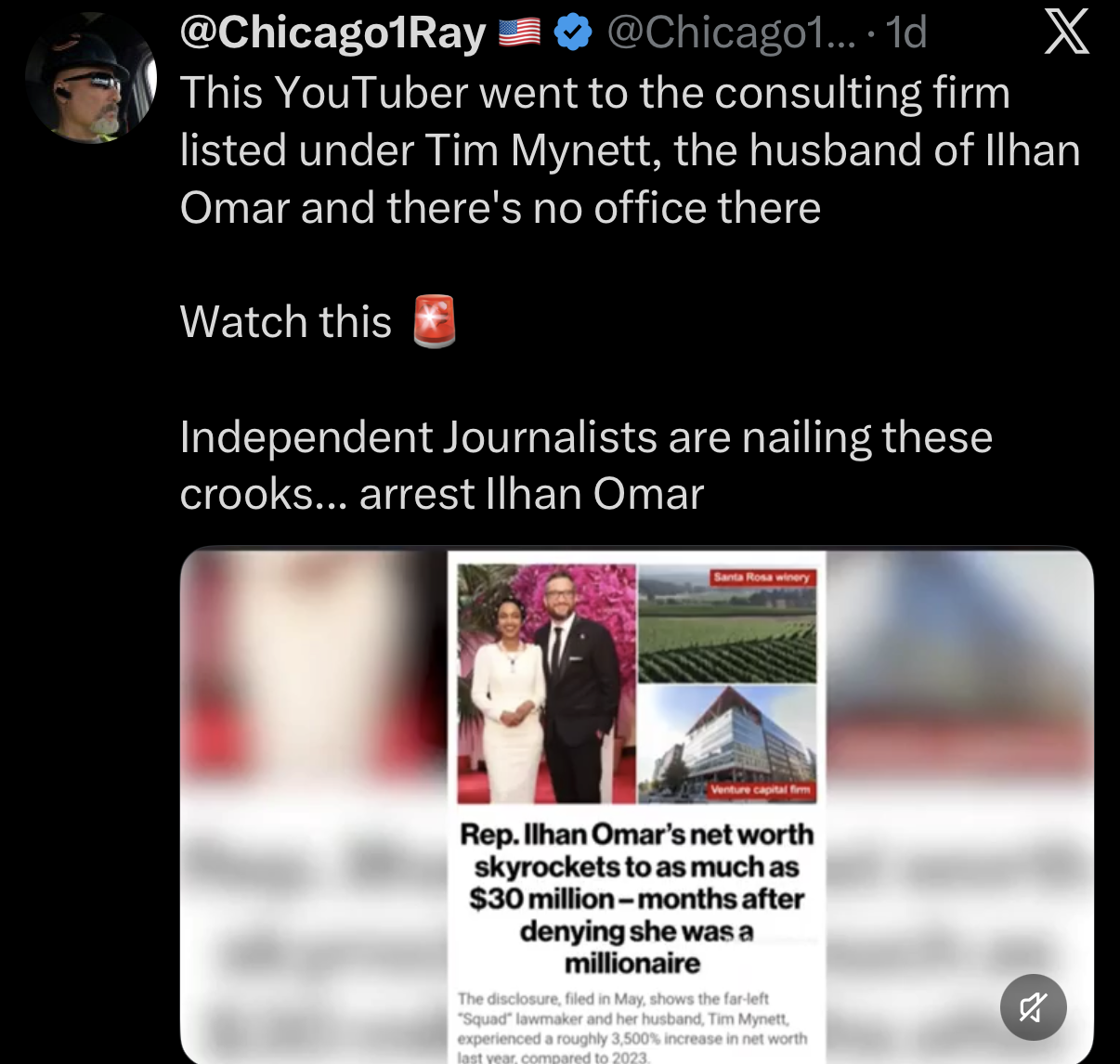Click the Venture capital firm building image
1120x1064 pixels.
tap(727, 745)
